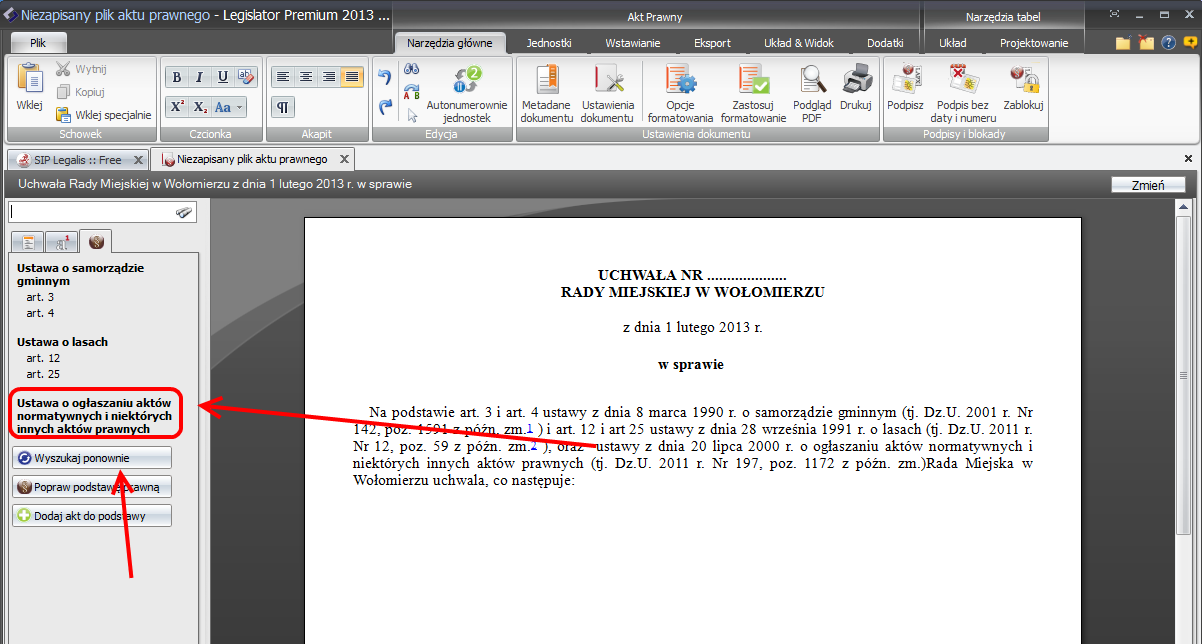This screenshot has height=644, width=1202.
Task: Select art. 3 under samorządzie gminnym
Action: pos(41,298)
